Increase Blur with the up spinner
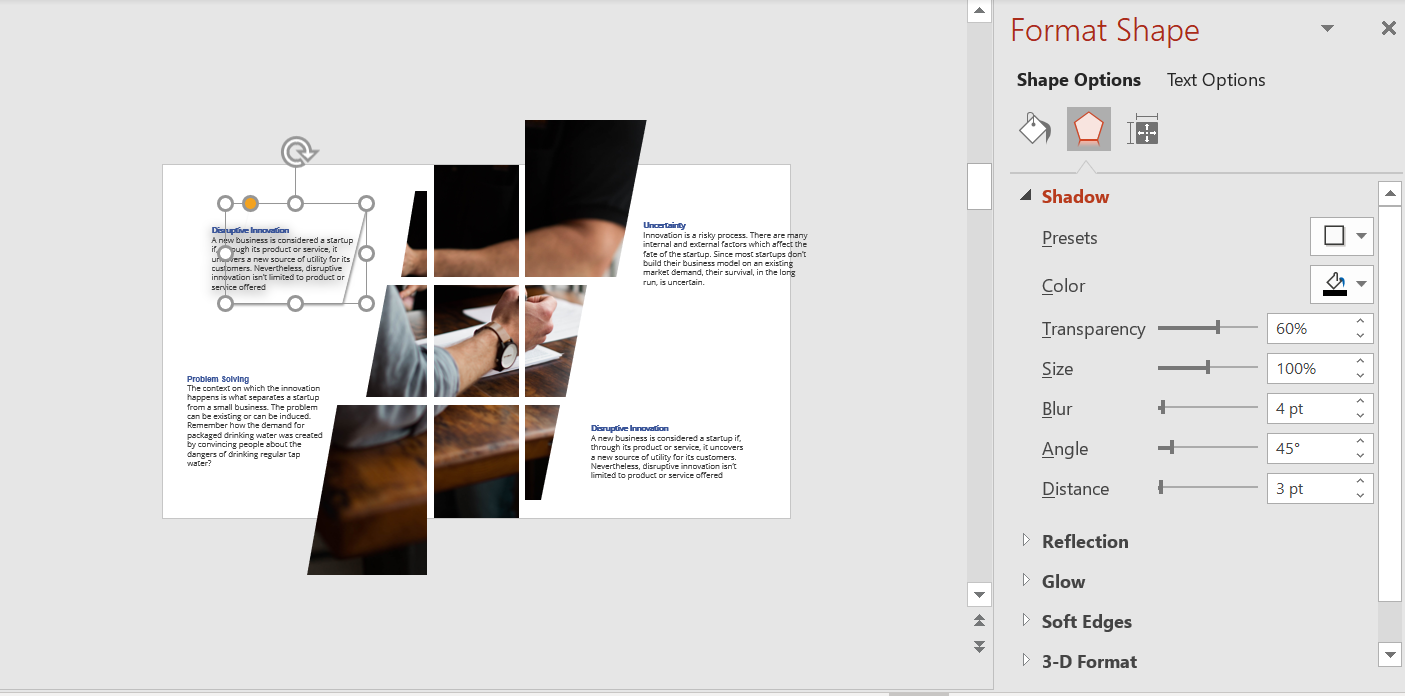 click(x=1361, y=401)
